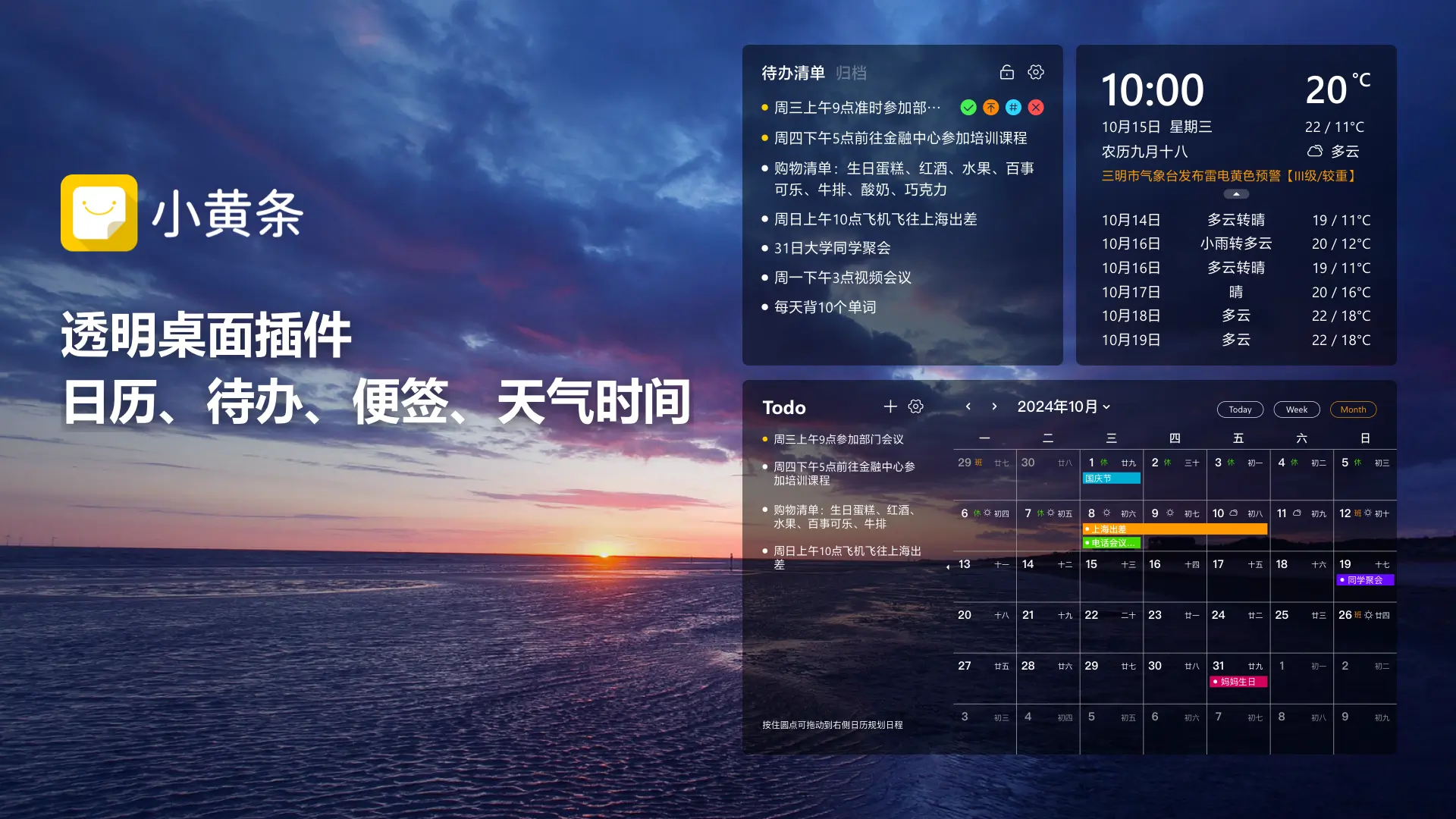Mark the 9点部门会议 todo as complete

point(968,108)
